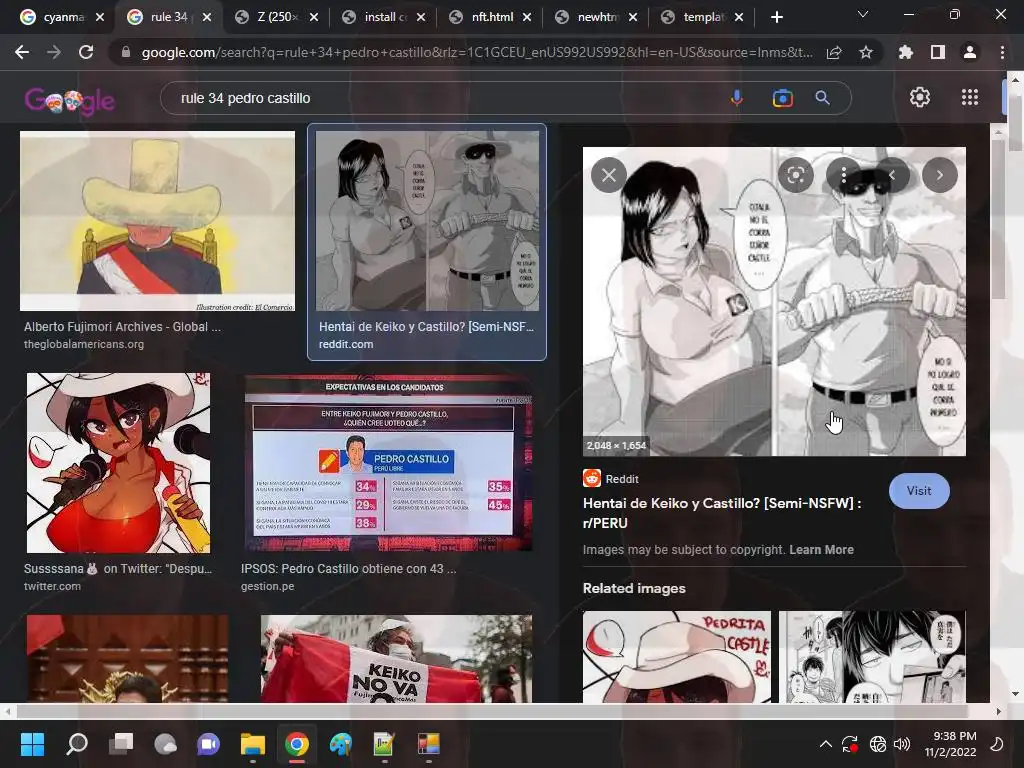Image resolution: width=1024 pixels, height=768 pixels.
Task: Open the Pedrita Castle related image
Action: (x=677, y=657)
